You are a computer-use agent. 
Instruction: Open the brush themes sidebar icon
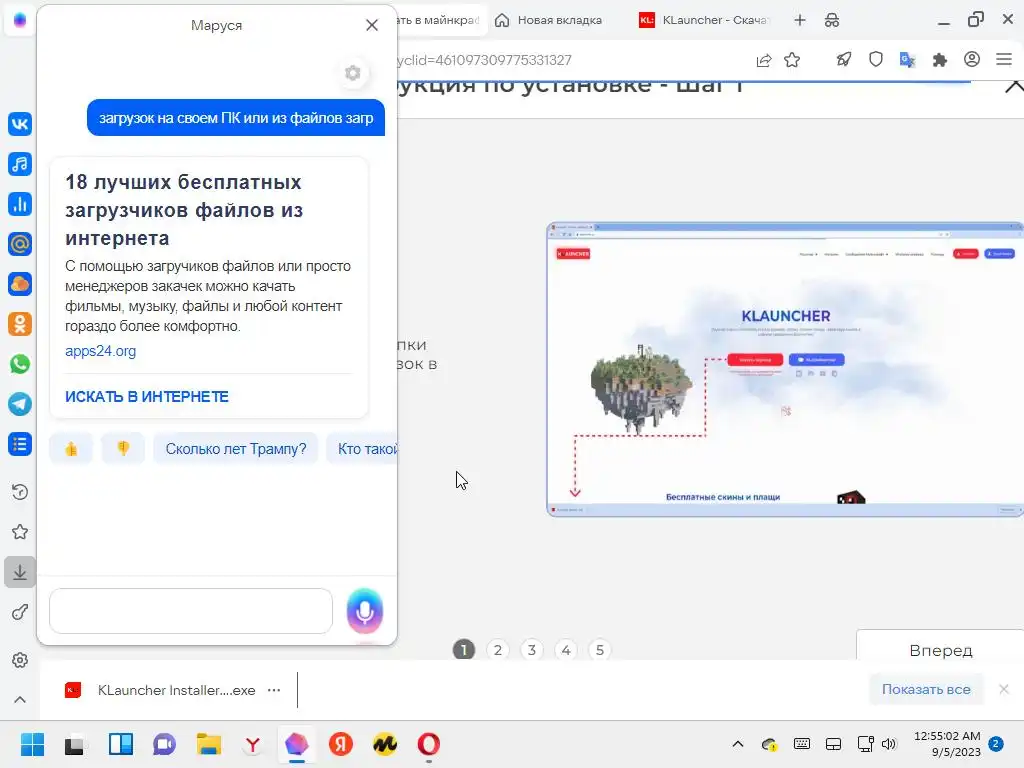point(20,612)
